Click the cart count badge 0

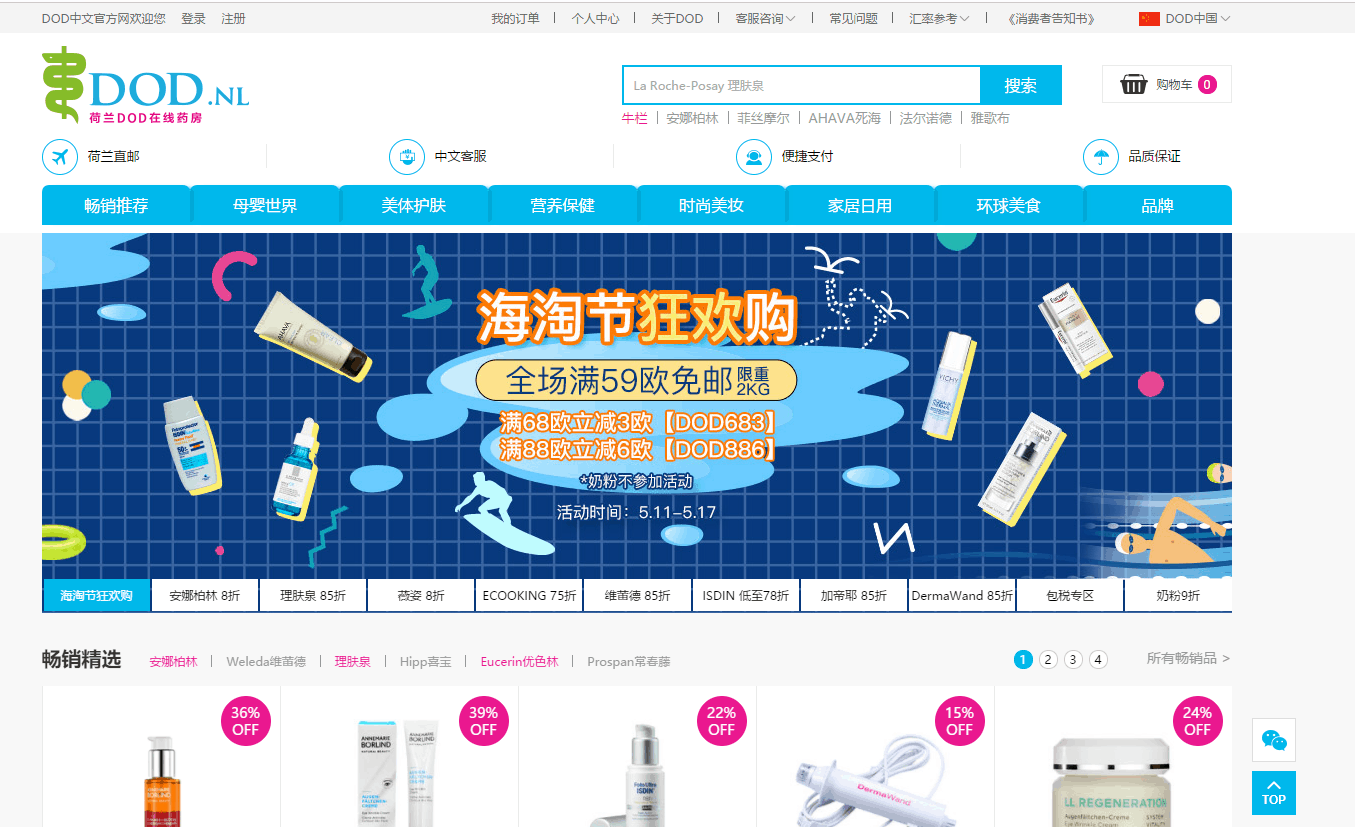tap(1207, 85)
